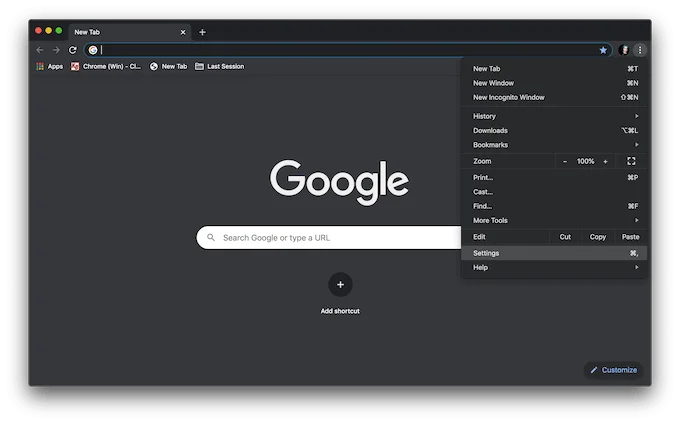680x424 pixels.
Task: Click the magnifier icon in search box
Action: 211,238
